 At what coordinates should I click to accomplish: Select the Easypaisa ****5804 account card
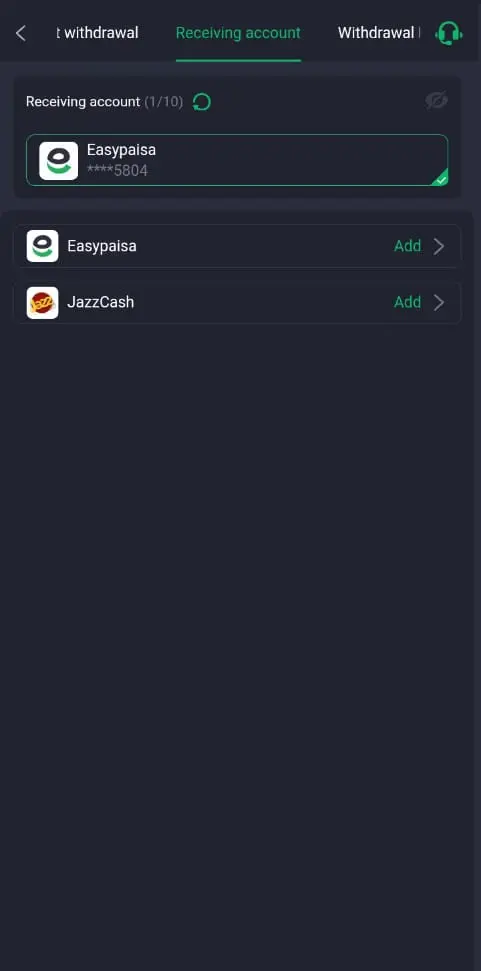point(237,160)
